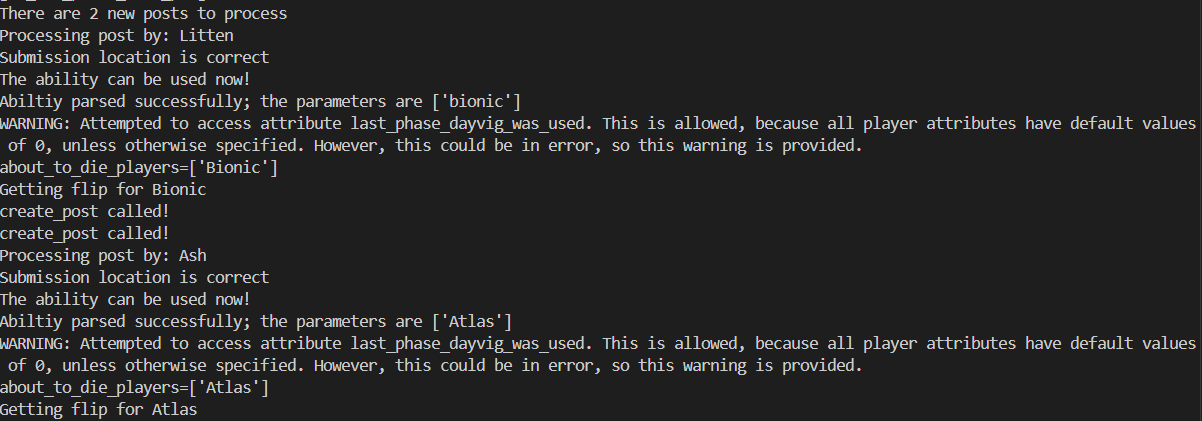Click the second 'create_post called!' line
Image resolution: width=1202 pixels, height=421 pixels.
[x=84, y=234]
